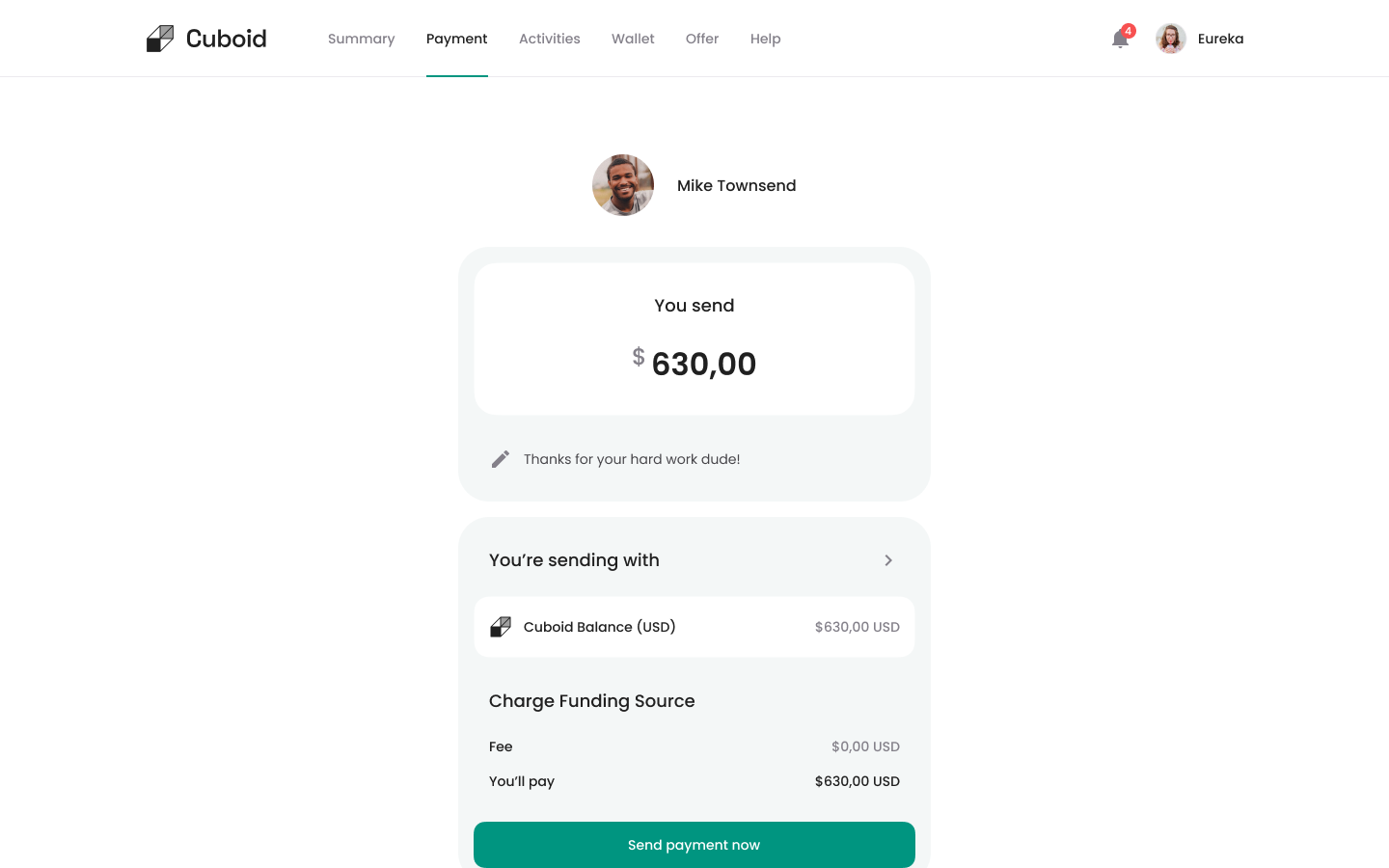Screen dimensions: 1389x868
Task: Go to the Summary page
Action: [361, 39]
